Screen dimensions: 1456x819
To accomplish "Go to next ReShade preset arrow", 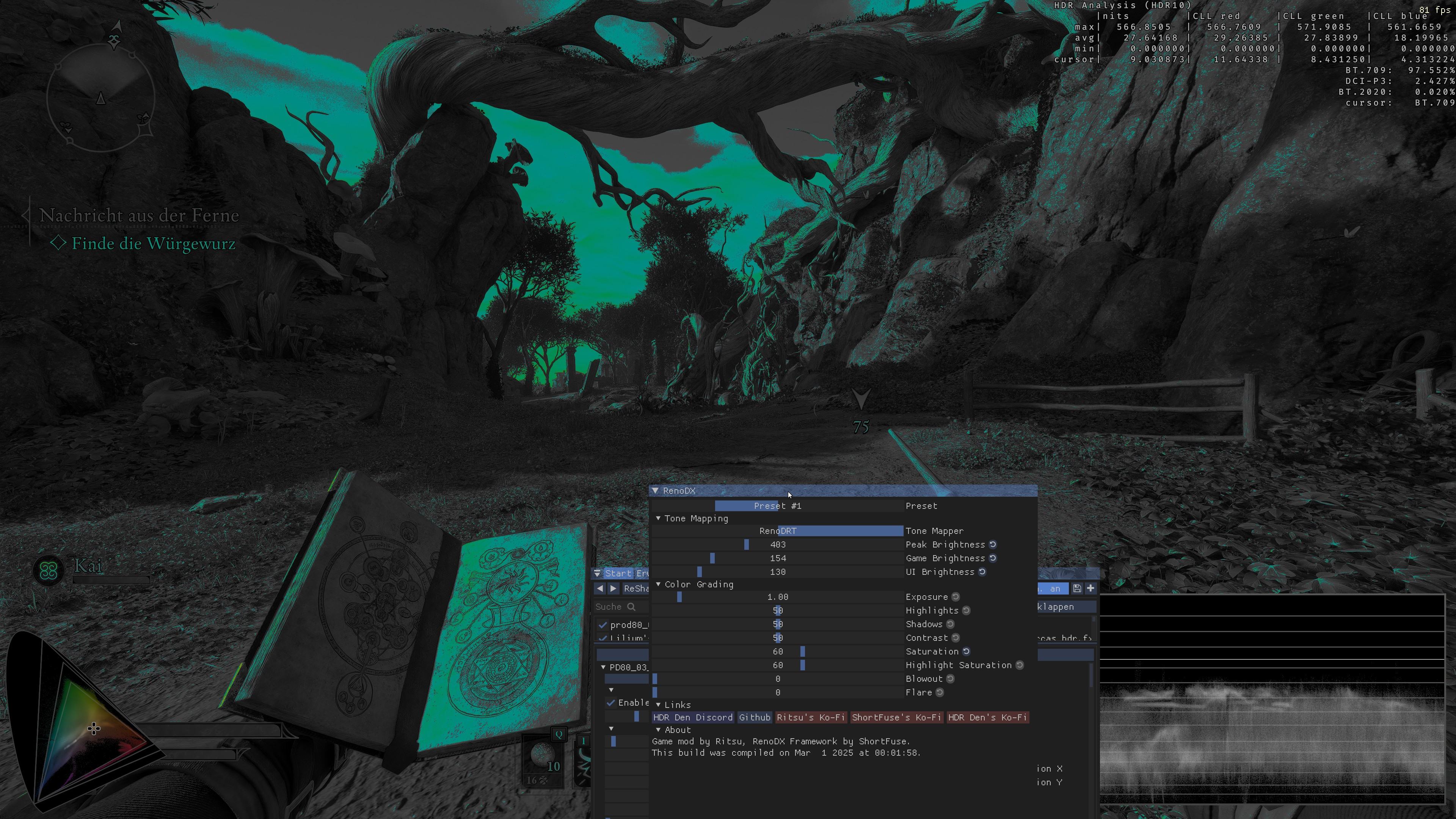I will (613, 588).
